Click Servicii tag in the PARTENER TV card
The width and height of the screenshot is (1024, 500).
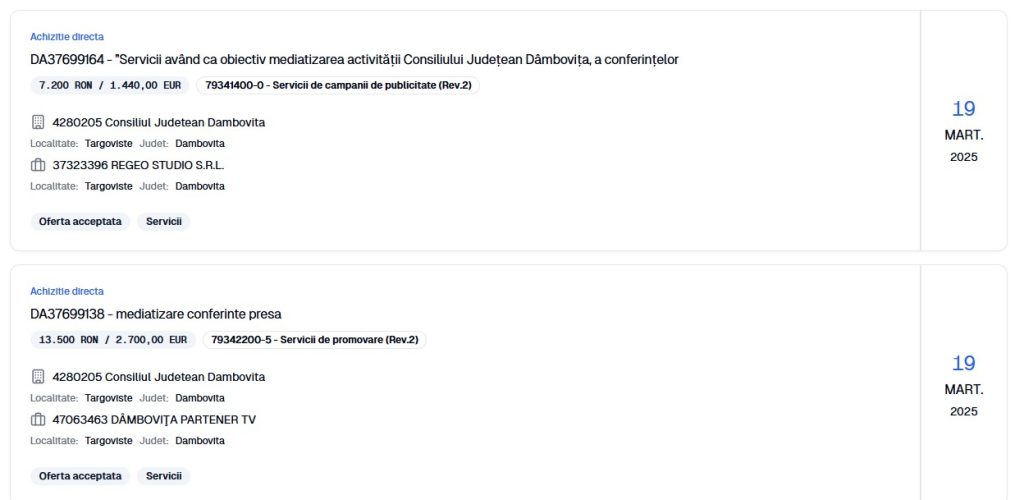point(164,476)
